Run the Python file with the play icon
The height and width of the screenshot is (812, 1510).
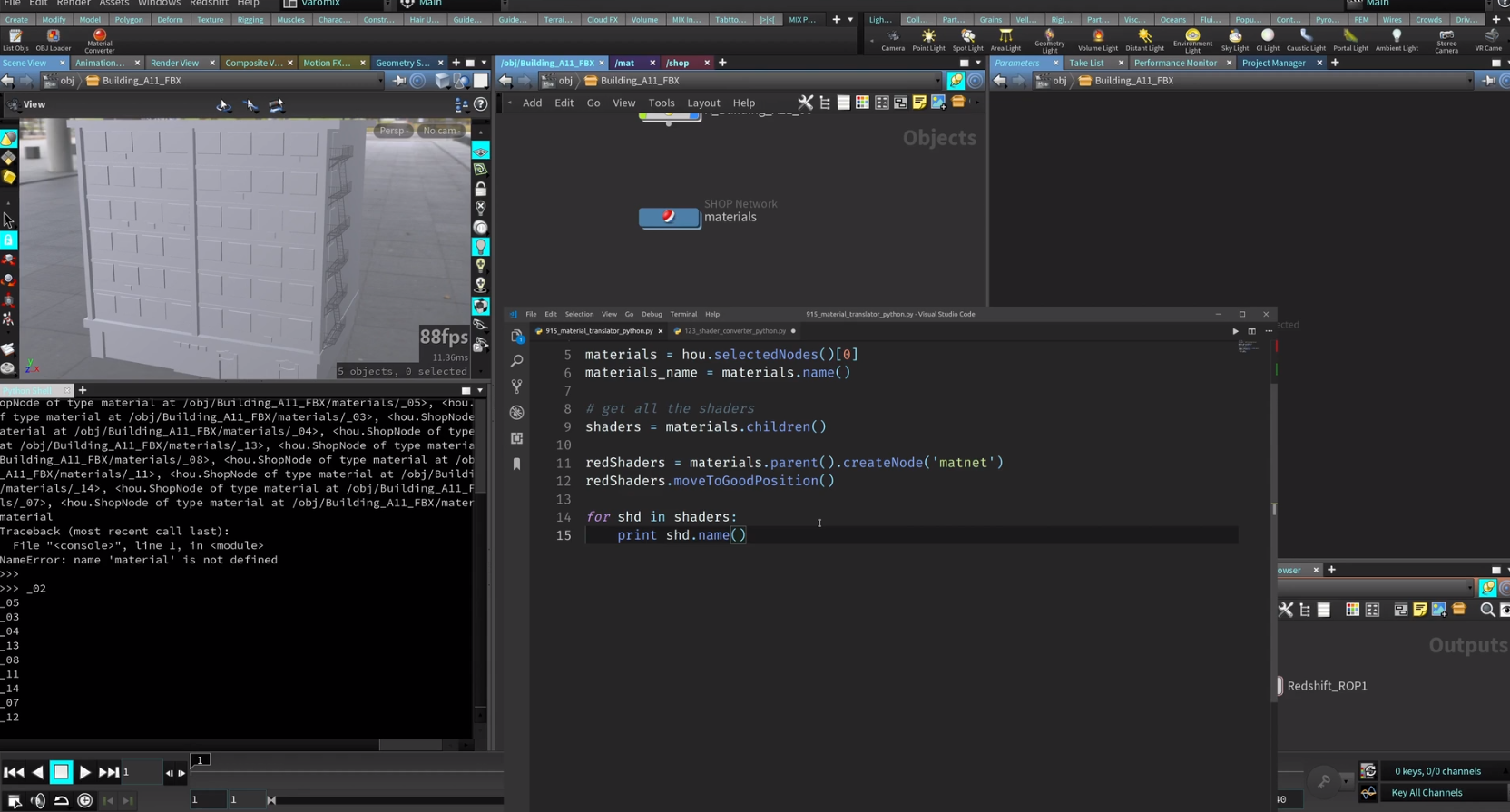point(1234,331)
